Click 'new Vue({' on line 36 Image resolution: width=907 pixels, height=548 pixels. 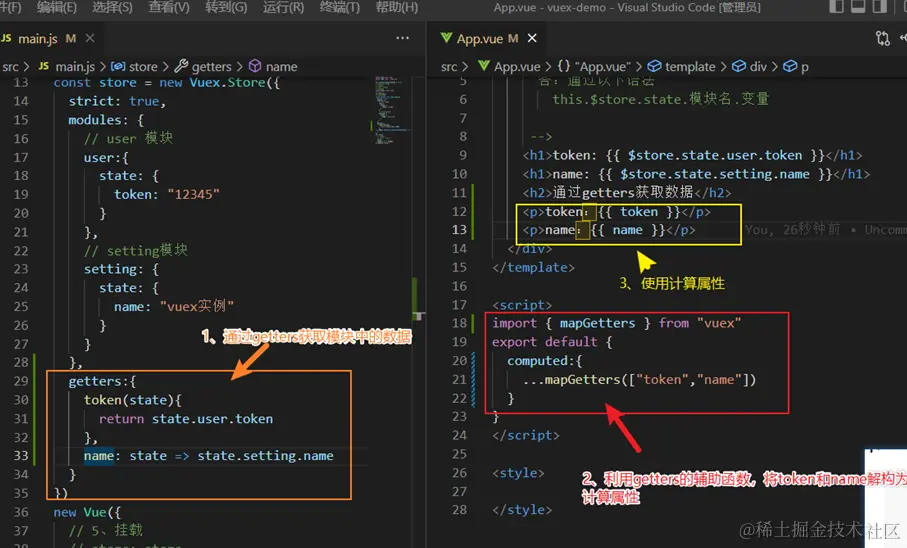[x=87, y=512]
